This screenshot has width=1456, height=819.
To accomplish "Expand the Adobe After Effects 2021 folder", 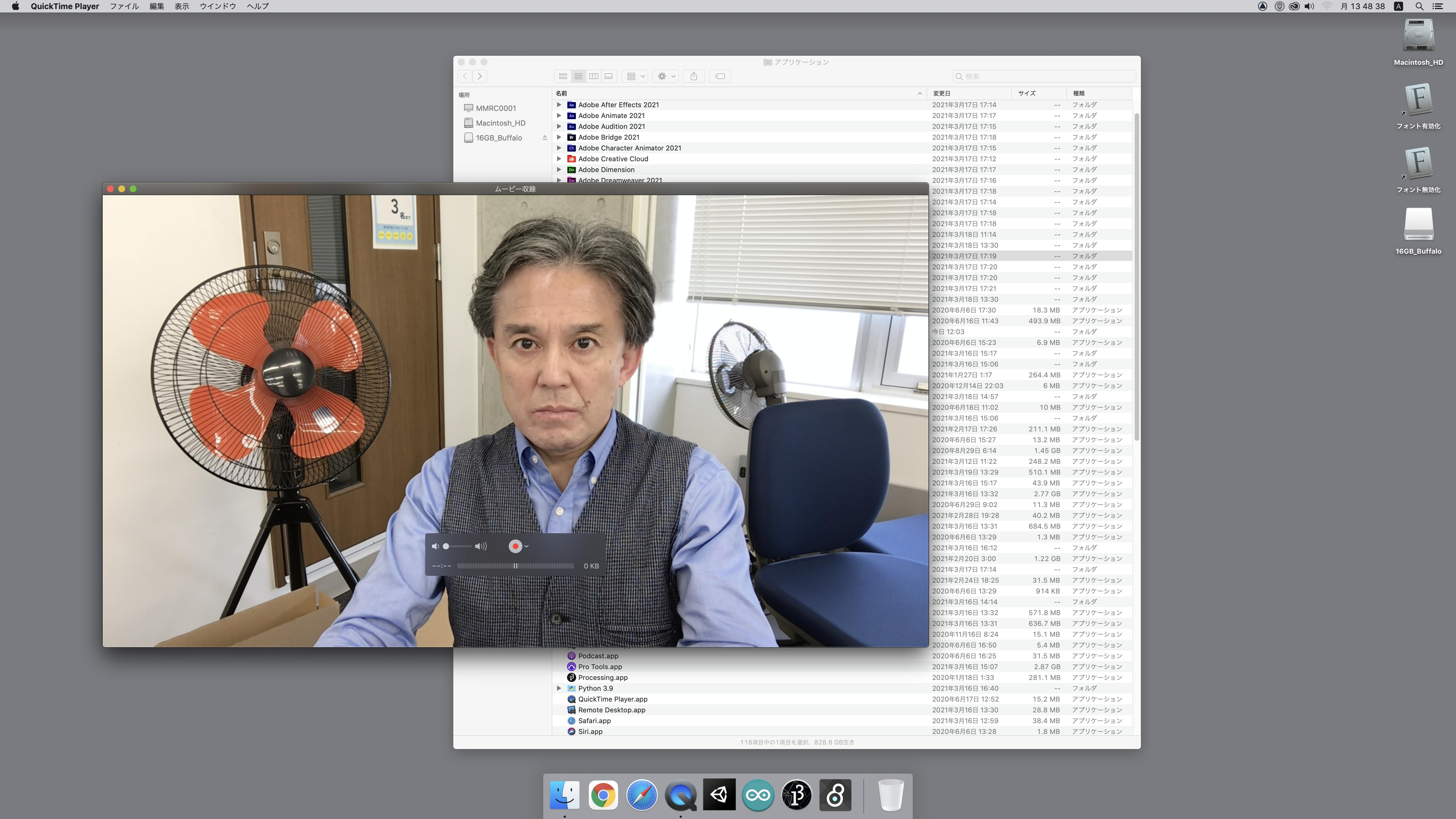I will tap(559, 105).
